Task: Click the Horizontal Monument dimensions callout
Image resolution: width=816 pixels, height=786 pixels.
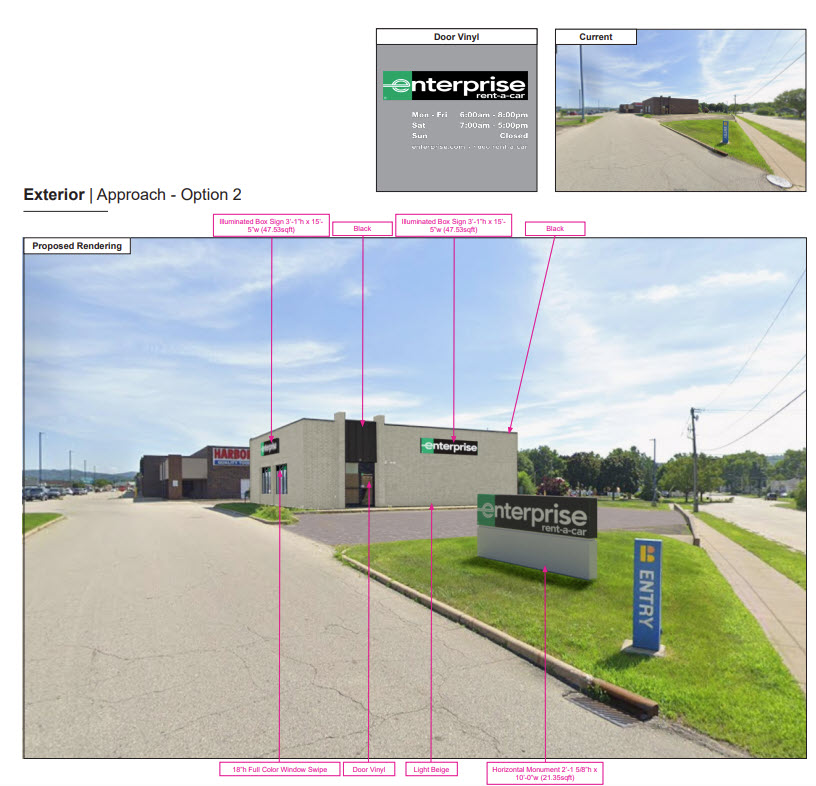Action: [544, 773]
